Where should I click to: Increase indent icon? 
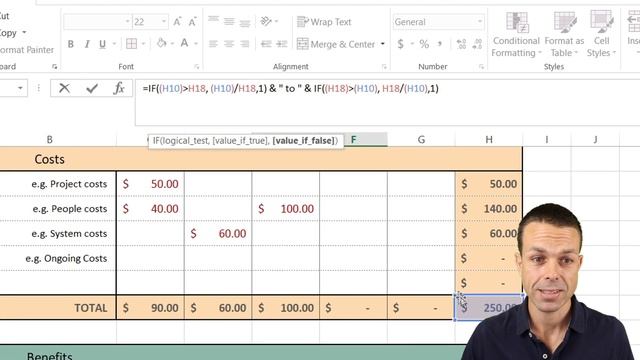(x=282, y=44)
